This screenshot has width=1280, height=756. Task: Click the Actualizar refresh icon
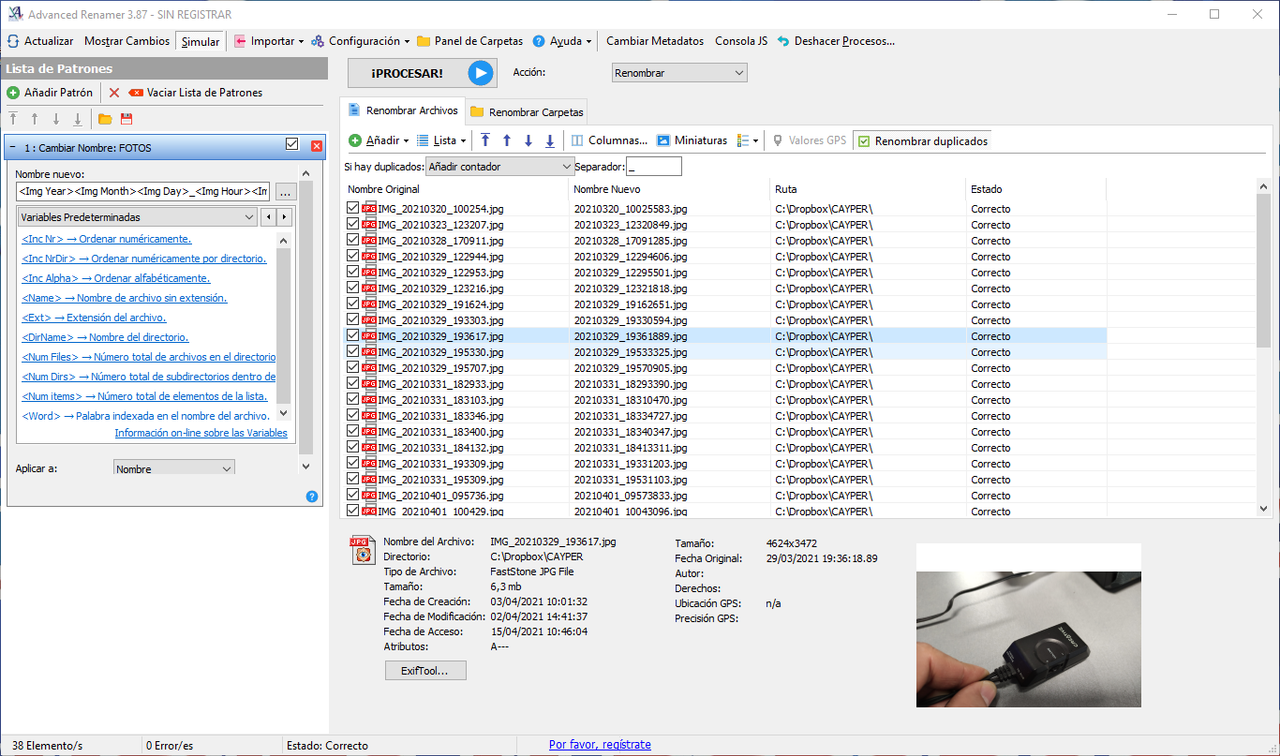[13, 41]
